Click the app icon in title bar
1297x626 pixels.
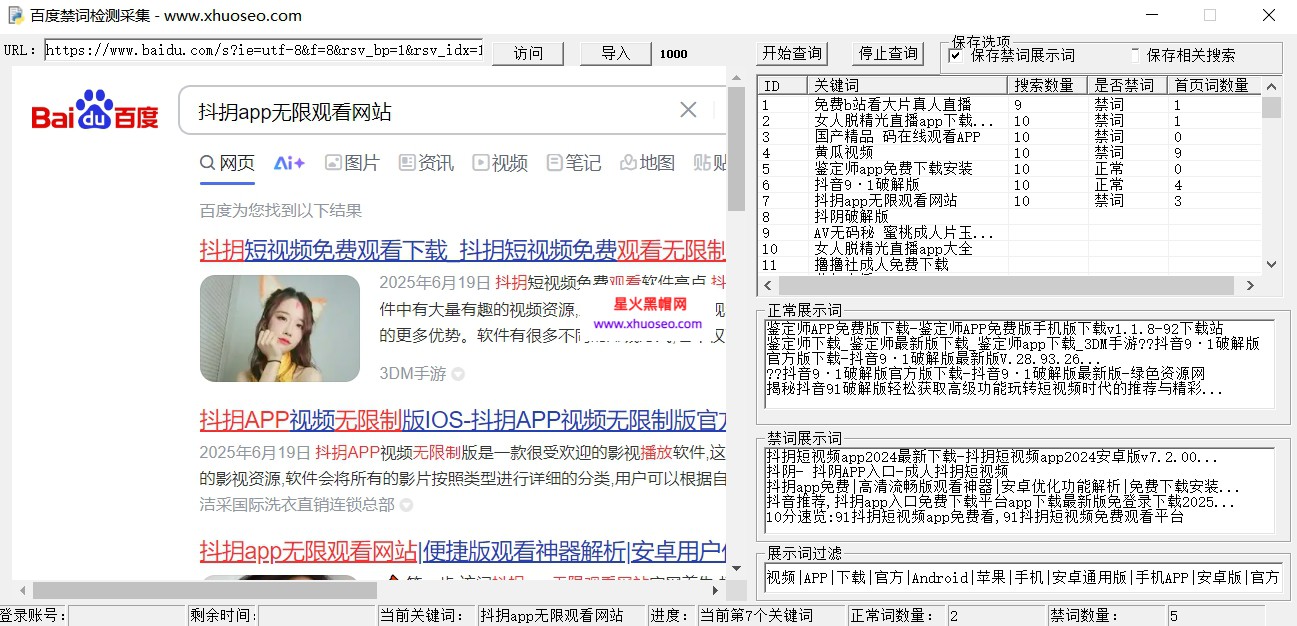pyautogui.click(x=16, y=15)
